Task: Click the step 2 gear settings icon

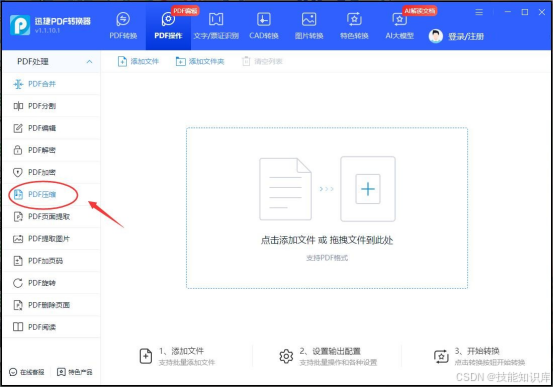Action: [286, 357]
